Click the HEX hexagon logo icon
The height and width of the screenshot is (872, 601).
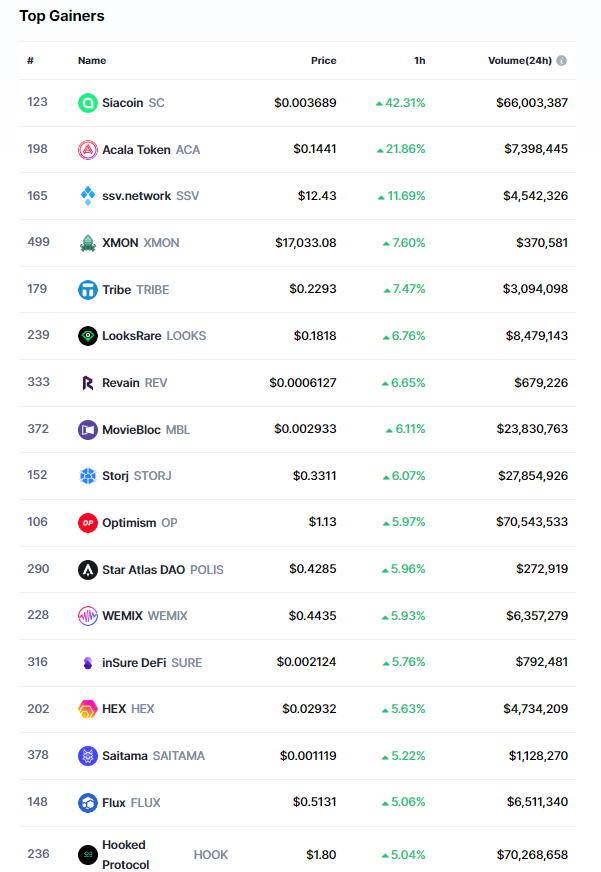click(x=88, y=710)
